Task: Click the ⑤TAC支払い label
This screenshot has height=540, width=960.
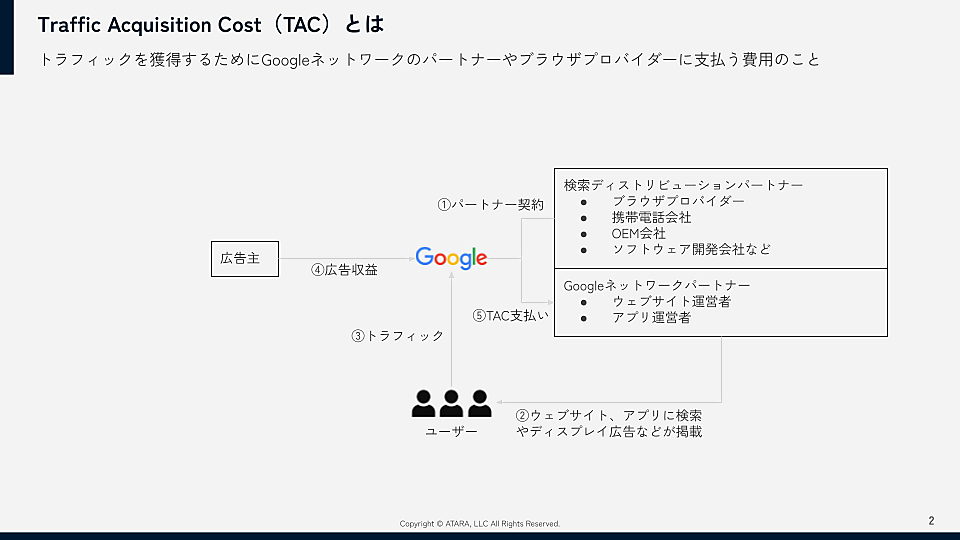Action: pyautogui.click(x=511, y=316)
